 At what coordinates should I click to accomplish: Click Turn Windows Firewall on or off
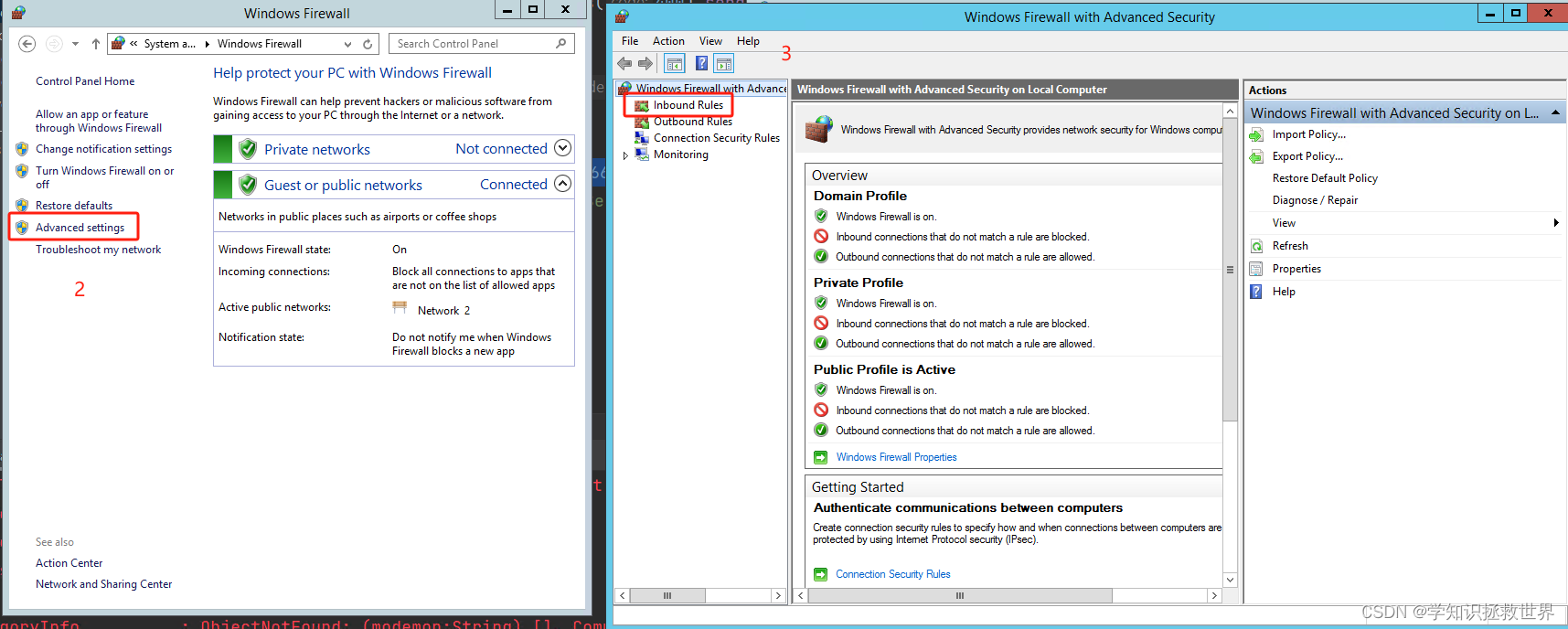104,177
